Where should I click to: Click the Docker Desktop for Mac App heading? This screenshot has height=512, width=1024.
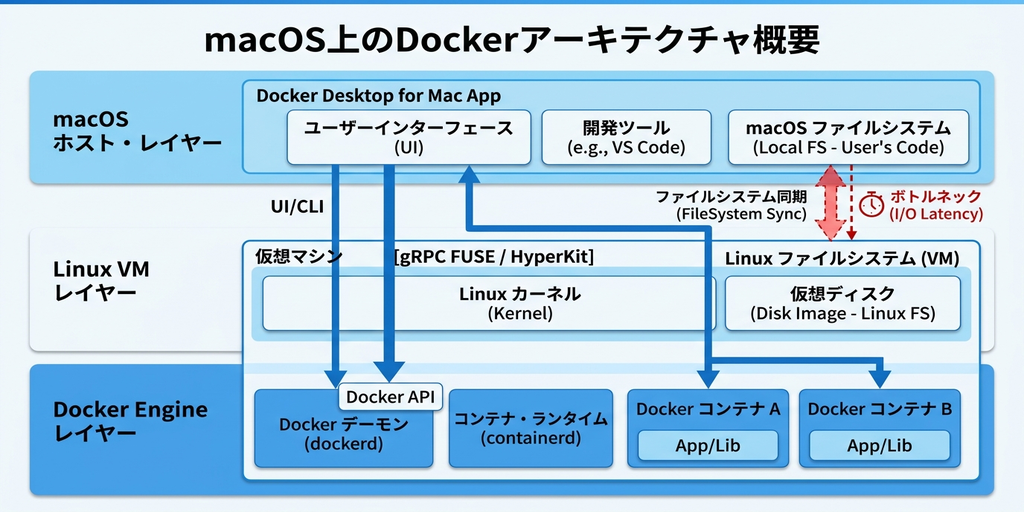(379, 96)
